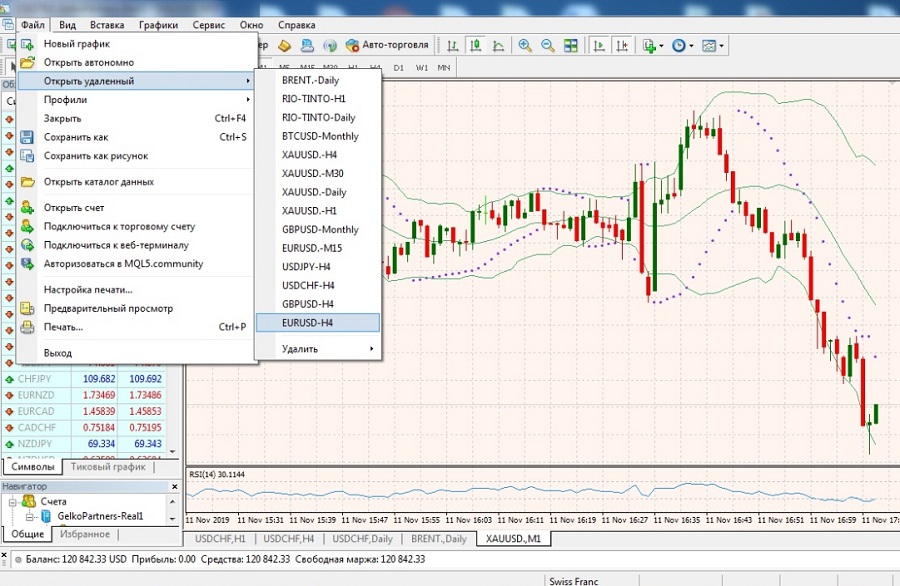
Task: Open the chart templates toolbar icon
Action: [x=709, y=45]
